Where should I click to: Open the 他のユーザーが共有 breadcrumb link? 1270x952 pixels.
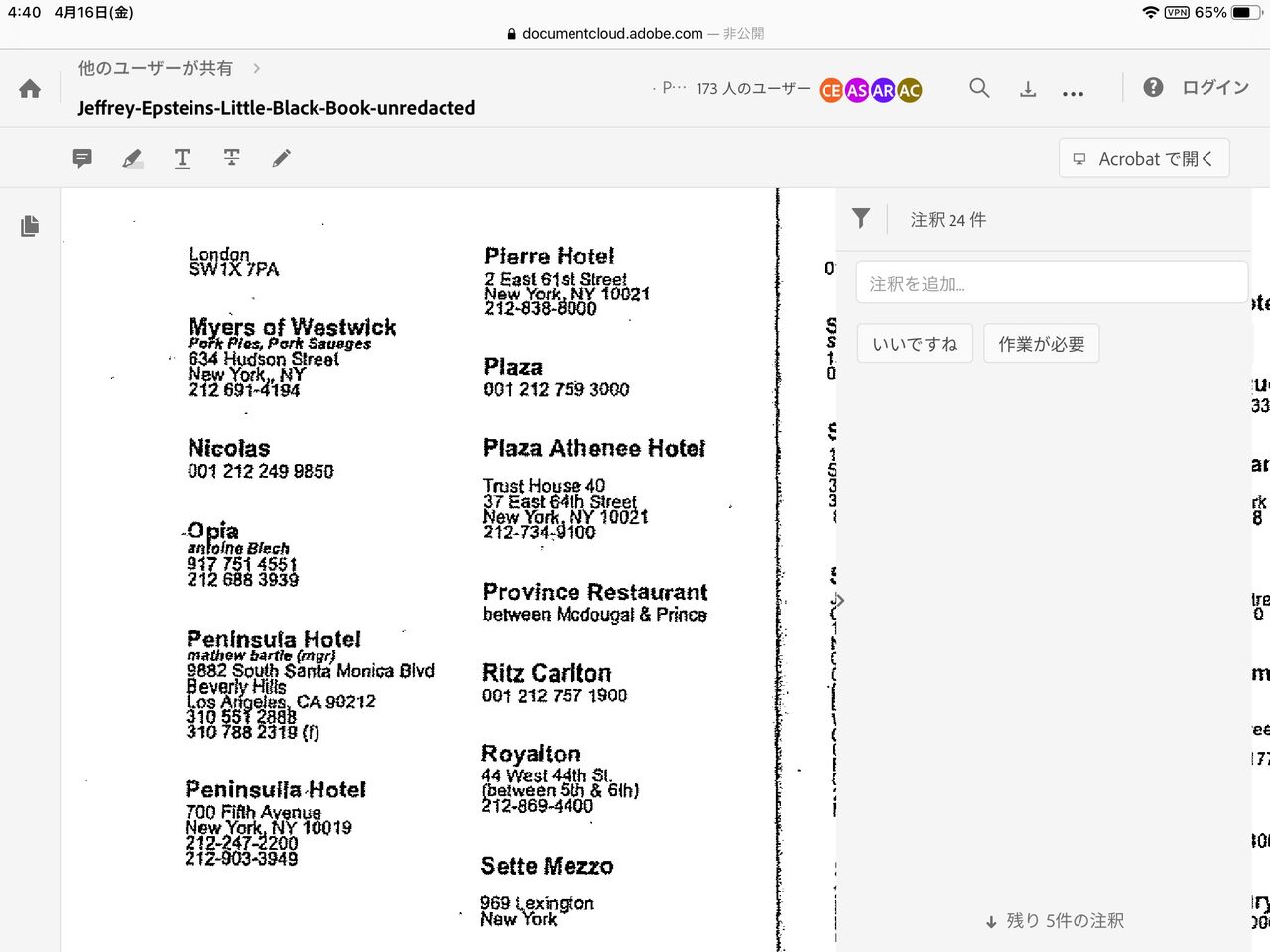tap(156, 68)
